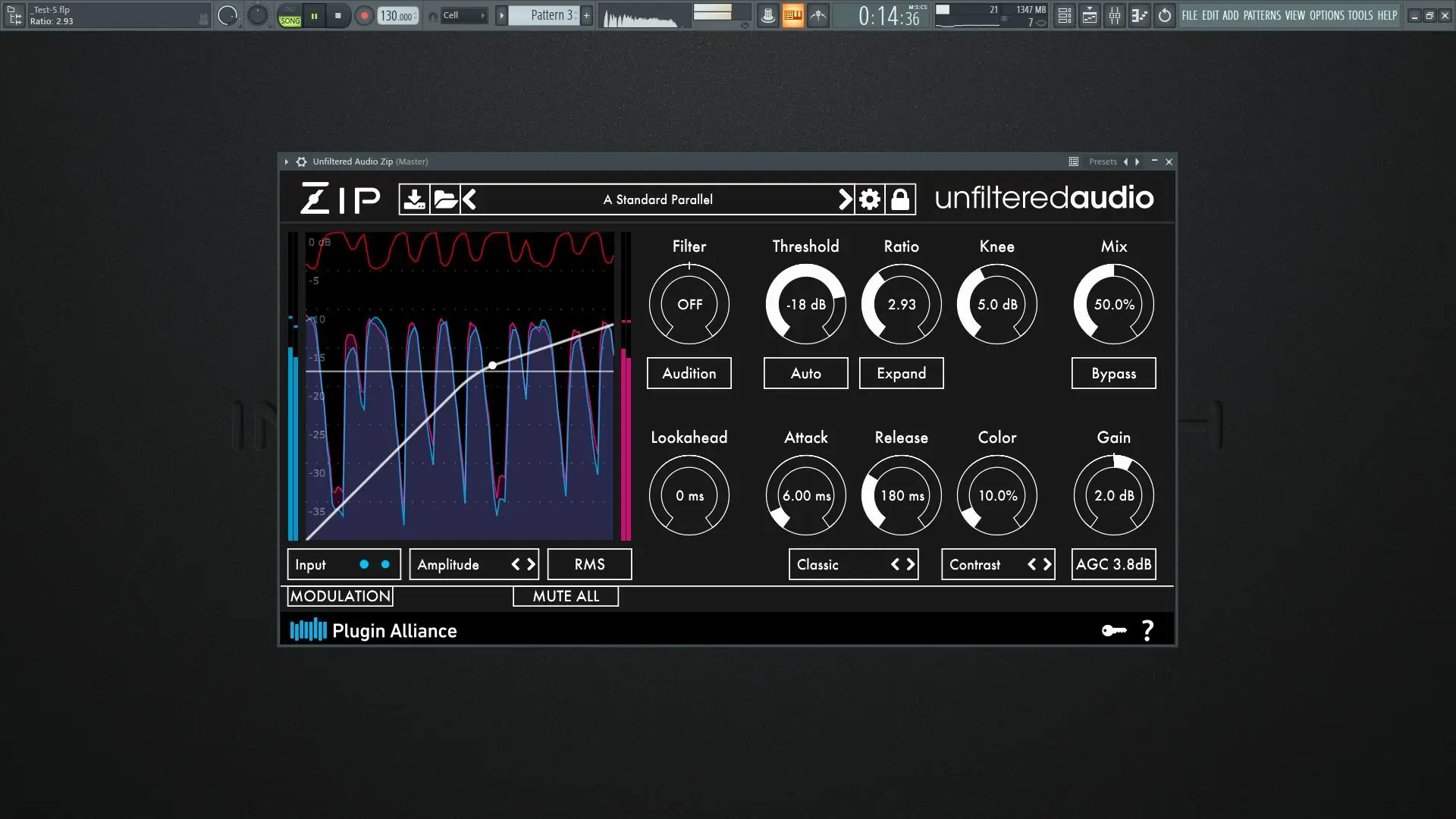
Task: Click the Plugin Alliance key activation icon
Action: (x=1113, y=629)
